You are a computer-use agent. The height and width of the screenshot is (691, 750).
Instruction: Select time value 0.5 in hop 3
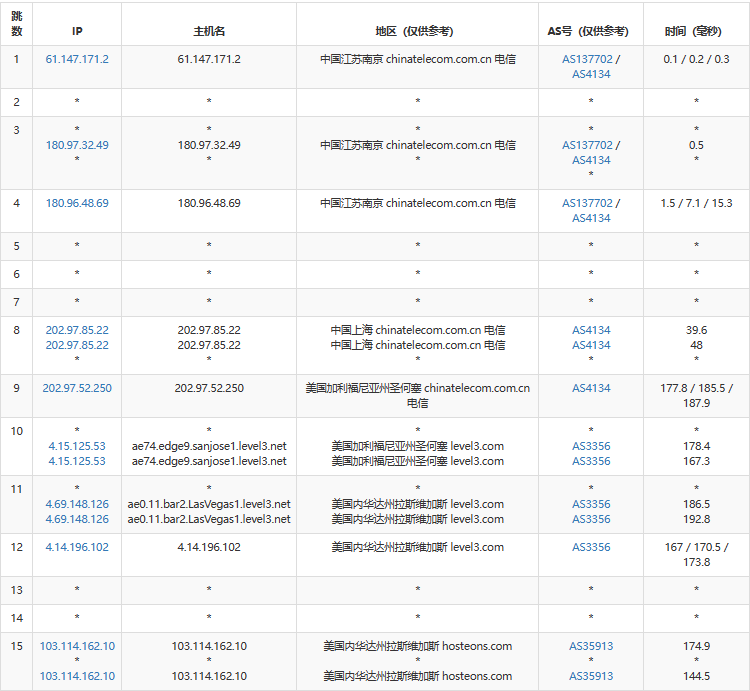[x=696, y=145]
